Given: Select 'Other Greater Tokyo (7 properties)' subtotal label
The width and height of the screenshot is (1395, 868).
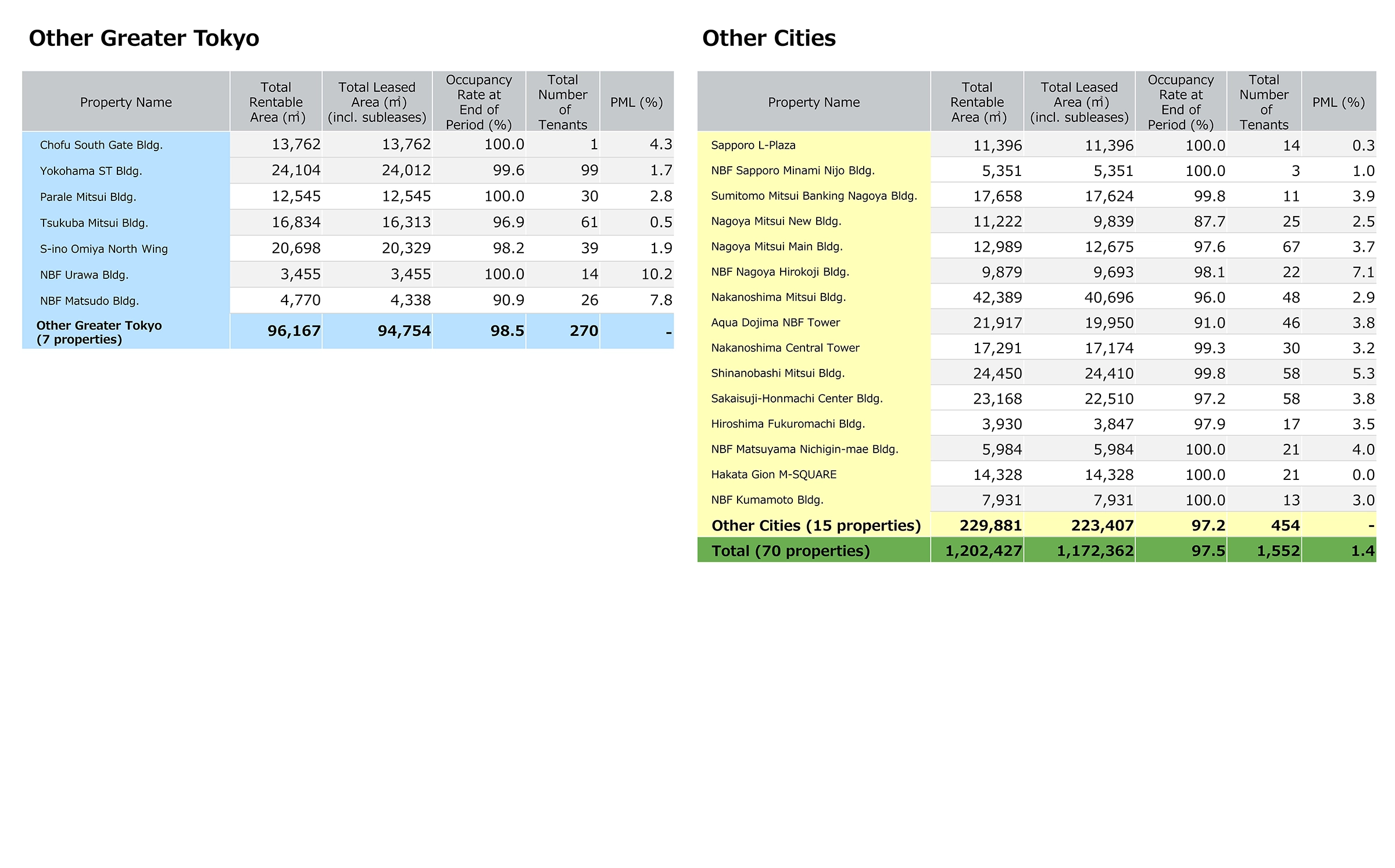Looking at the screenshot, I should click(x=99, y=332).
